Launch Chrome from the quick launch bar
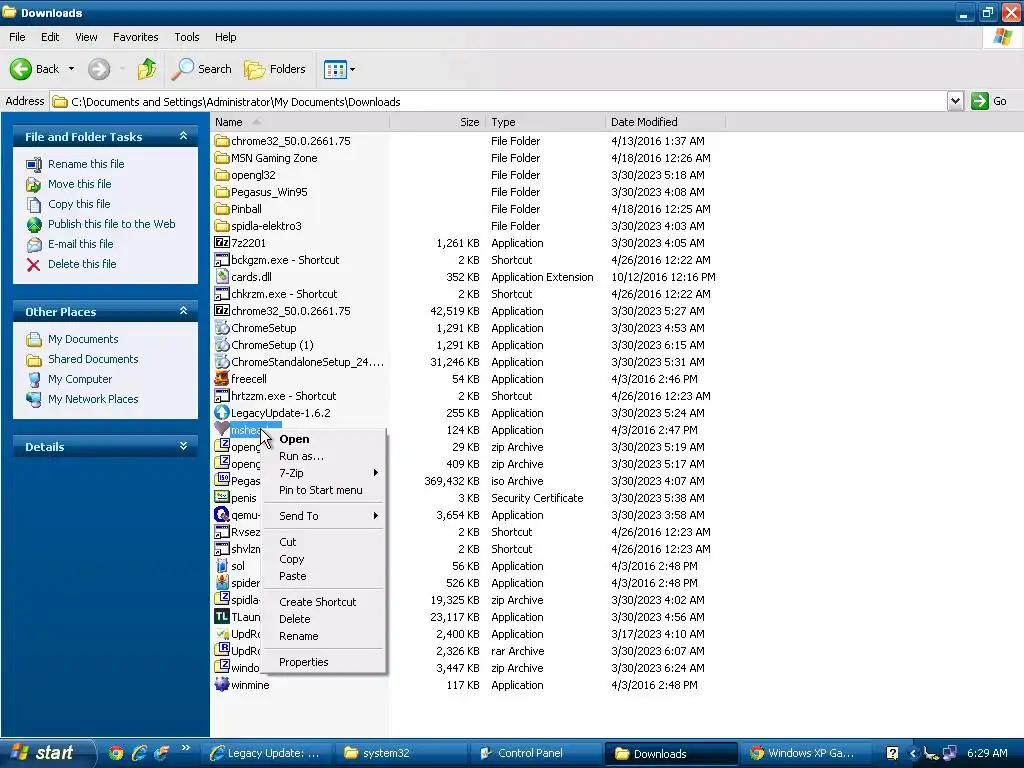 point(116,753)
